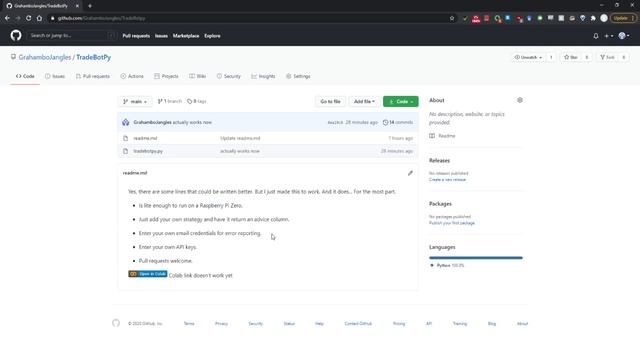Open Pull requests in the top nav
The width and height of the screenshot is (640, 360).
(136, 36)
